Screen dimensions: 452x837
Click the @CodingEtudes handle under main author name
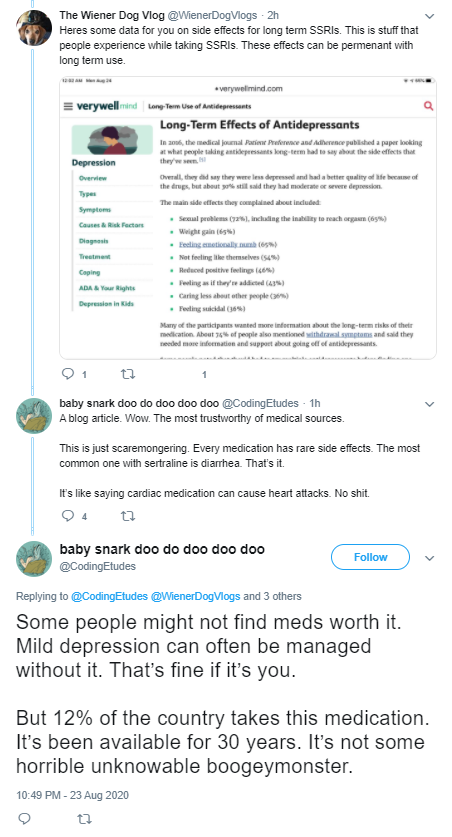click(x=97, y=566)
